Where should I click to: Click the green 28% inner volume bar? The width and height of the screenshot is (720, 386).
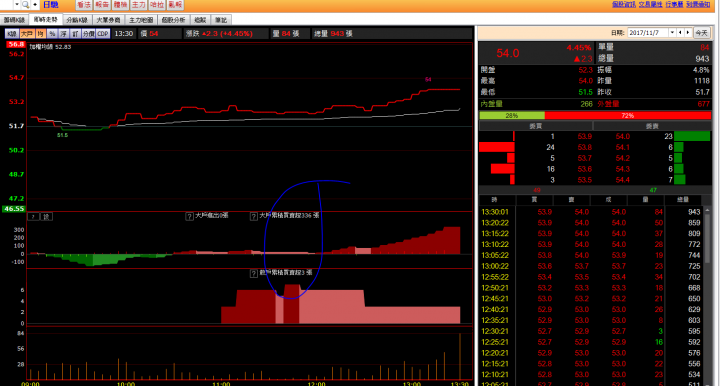(512, 116)
